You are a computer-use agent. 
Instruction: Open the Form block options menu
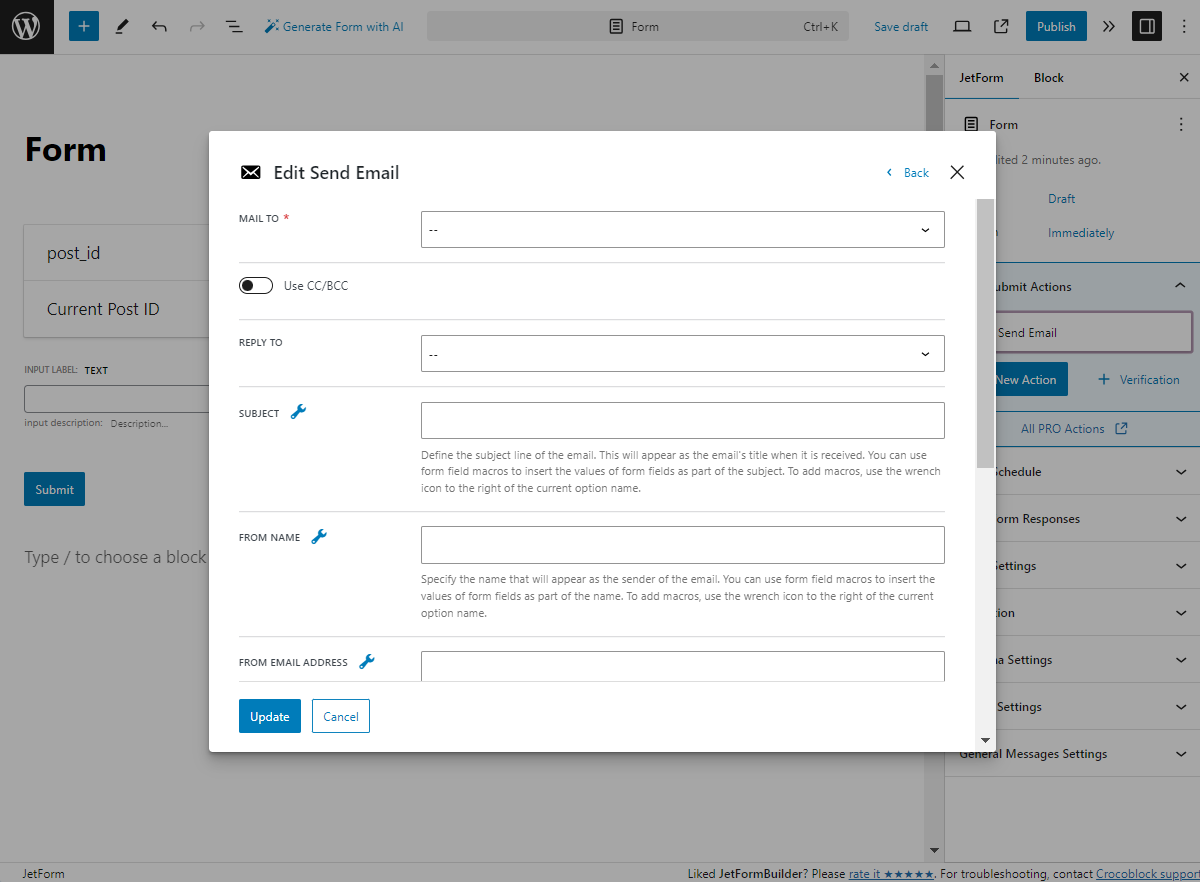(1181, 123)
